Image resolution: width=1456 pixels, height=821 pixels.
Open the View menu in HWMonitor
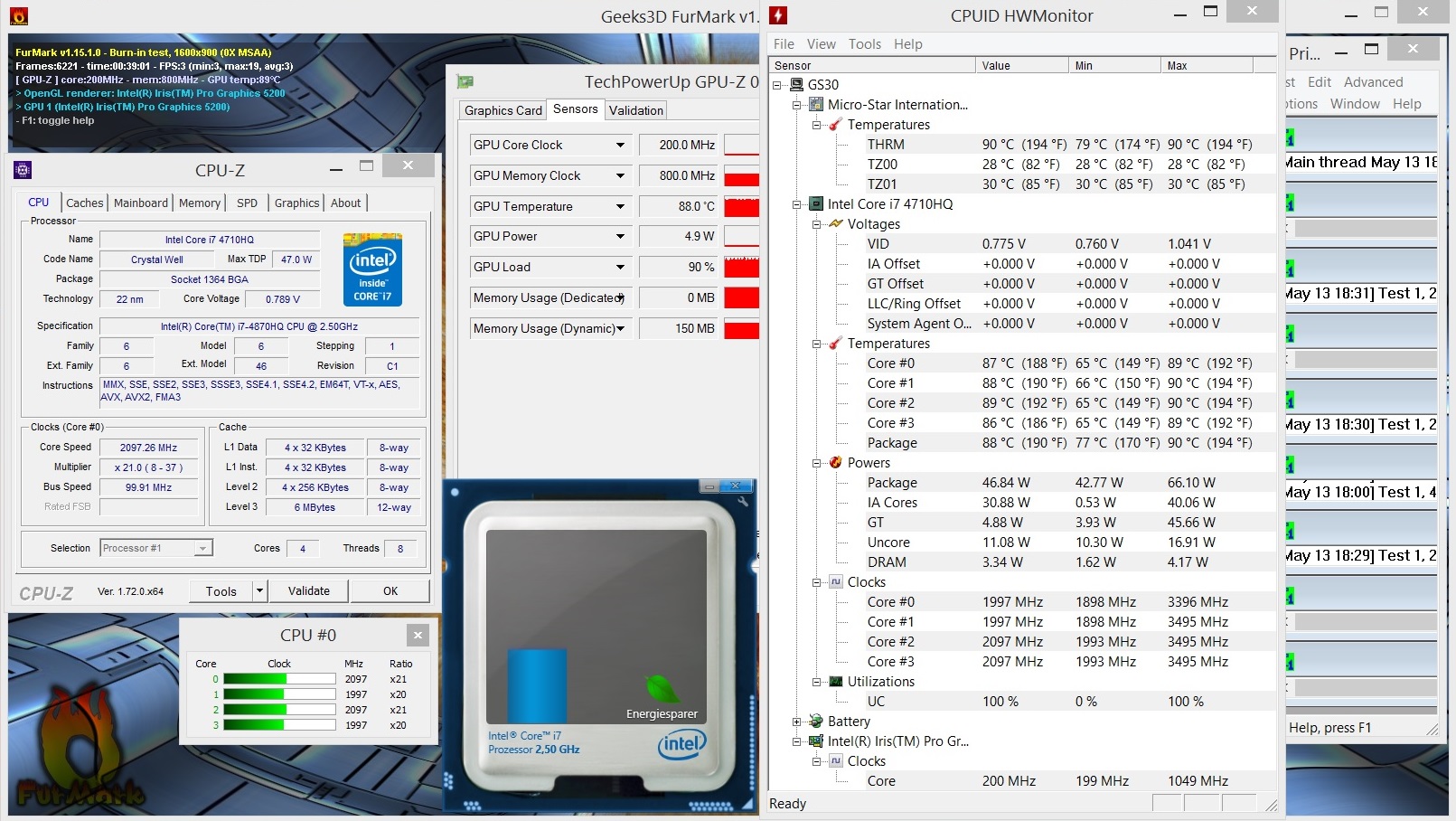pos(821,44)
